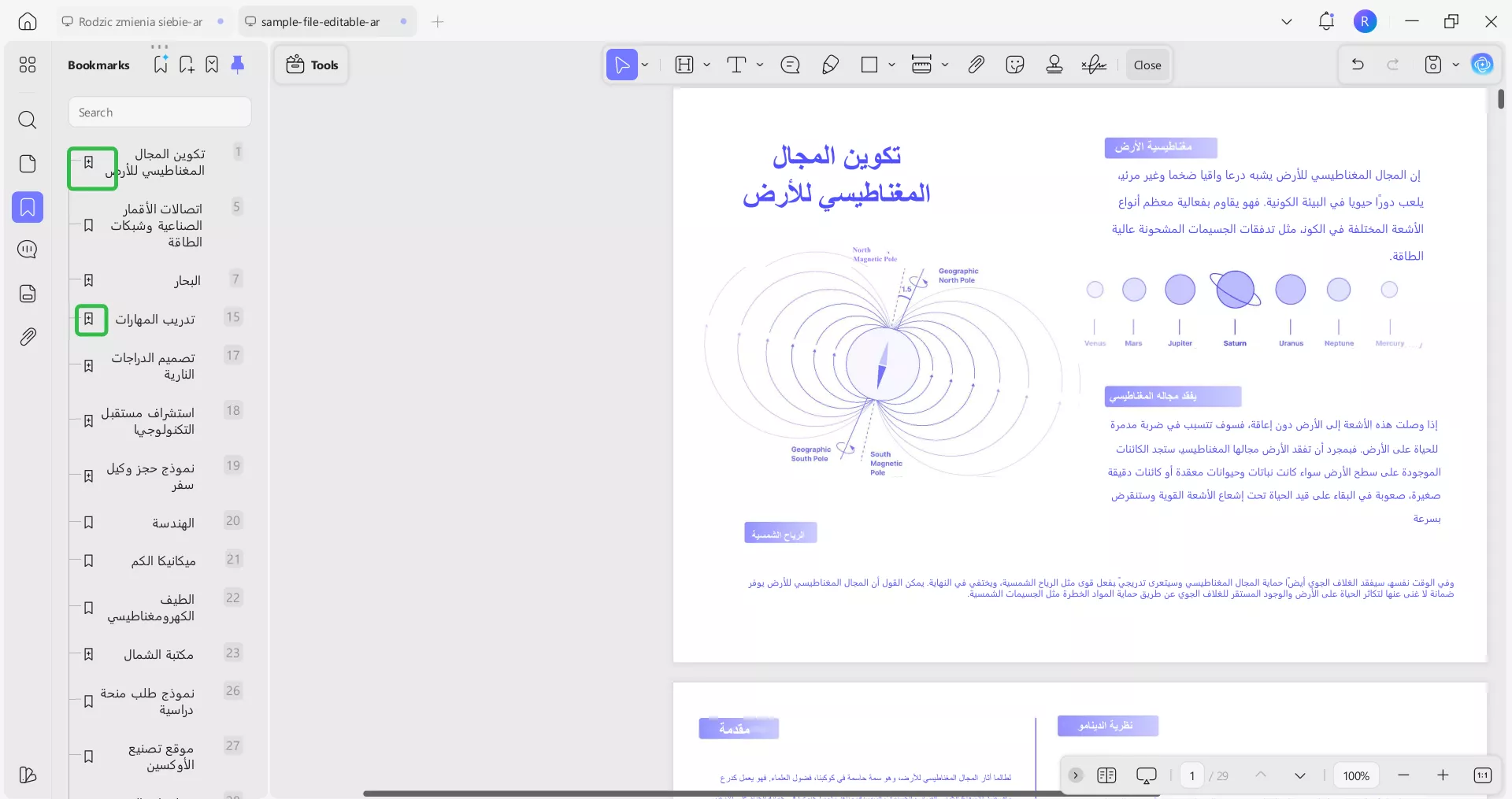Select the Text editing tool

738,65
